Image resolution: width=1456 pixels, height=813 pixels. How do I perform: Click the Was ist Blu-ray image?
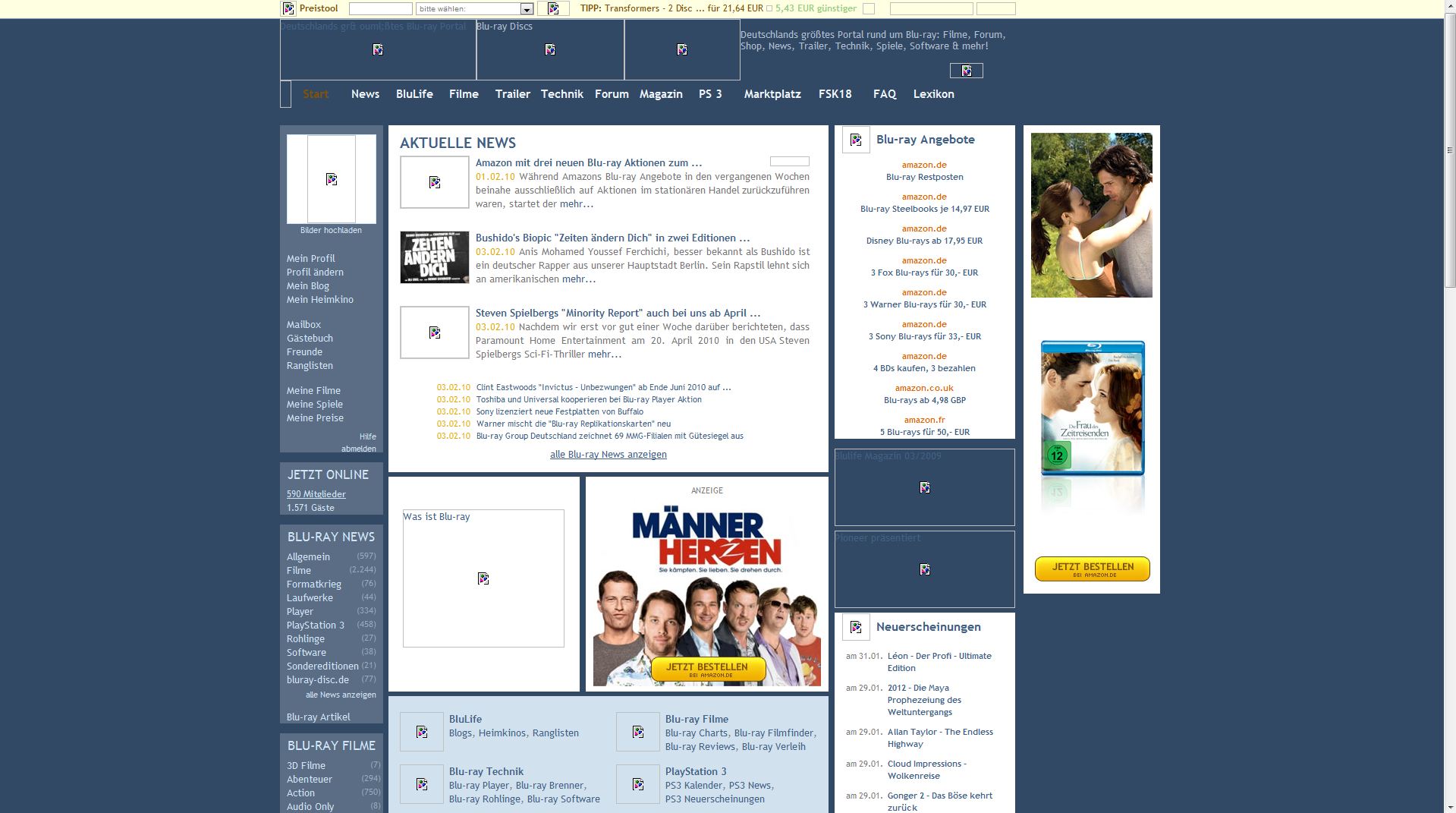click(x=483, y=578)
